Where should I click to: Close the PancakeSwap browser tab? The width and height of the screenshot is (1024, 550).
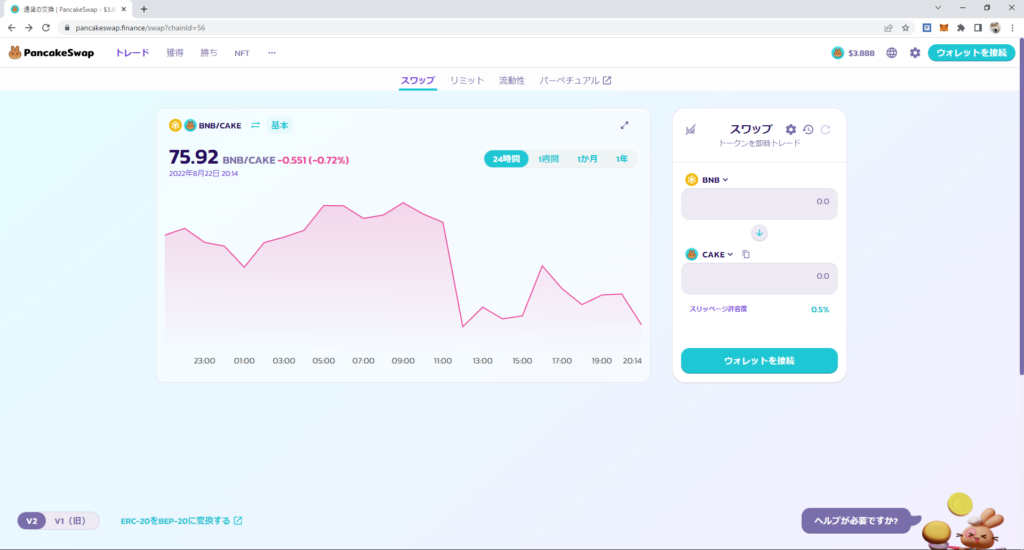[x=124, y=9]
